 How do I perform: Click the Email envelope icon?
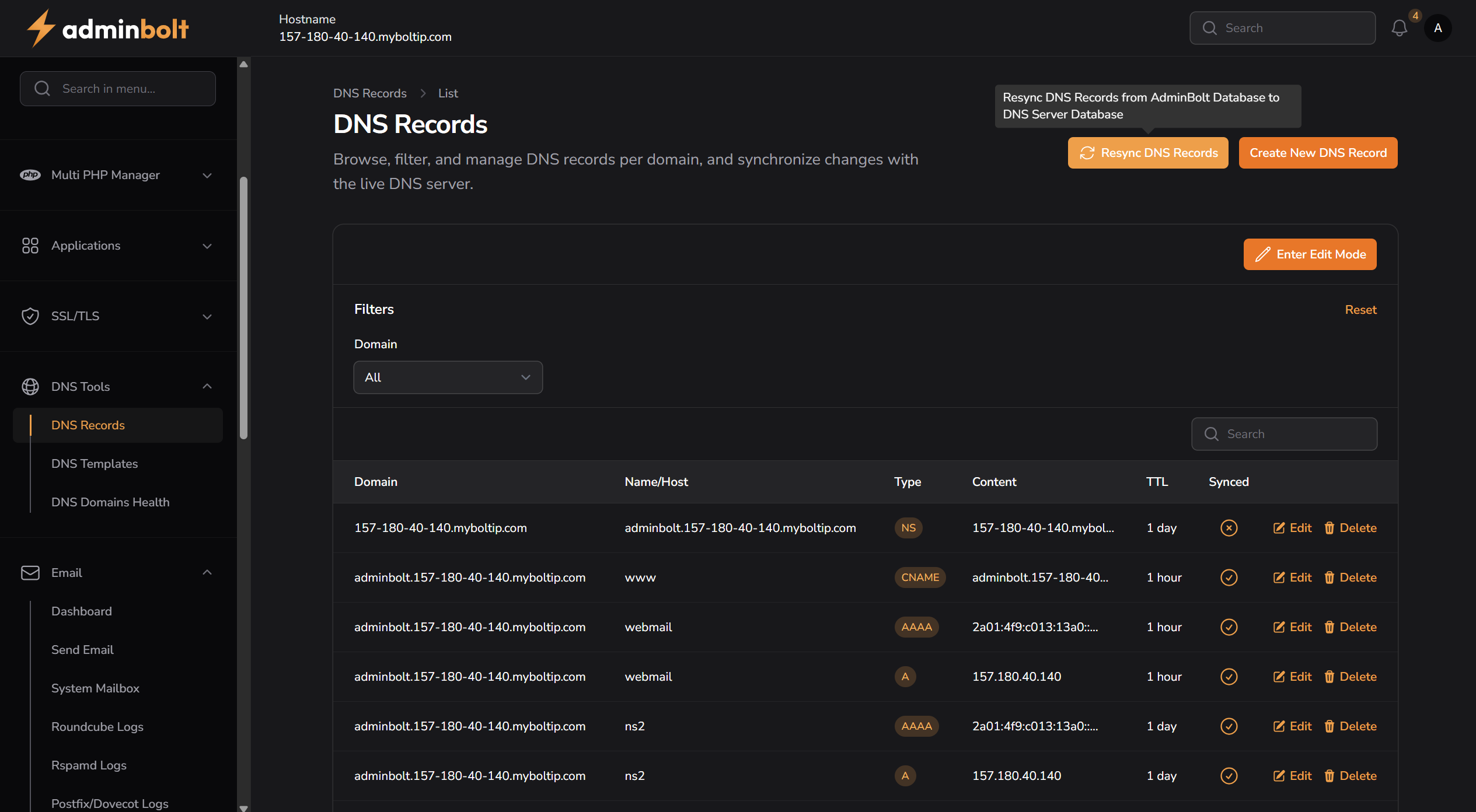point(30,573)
